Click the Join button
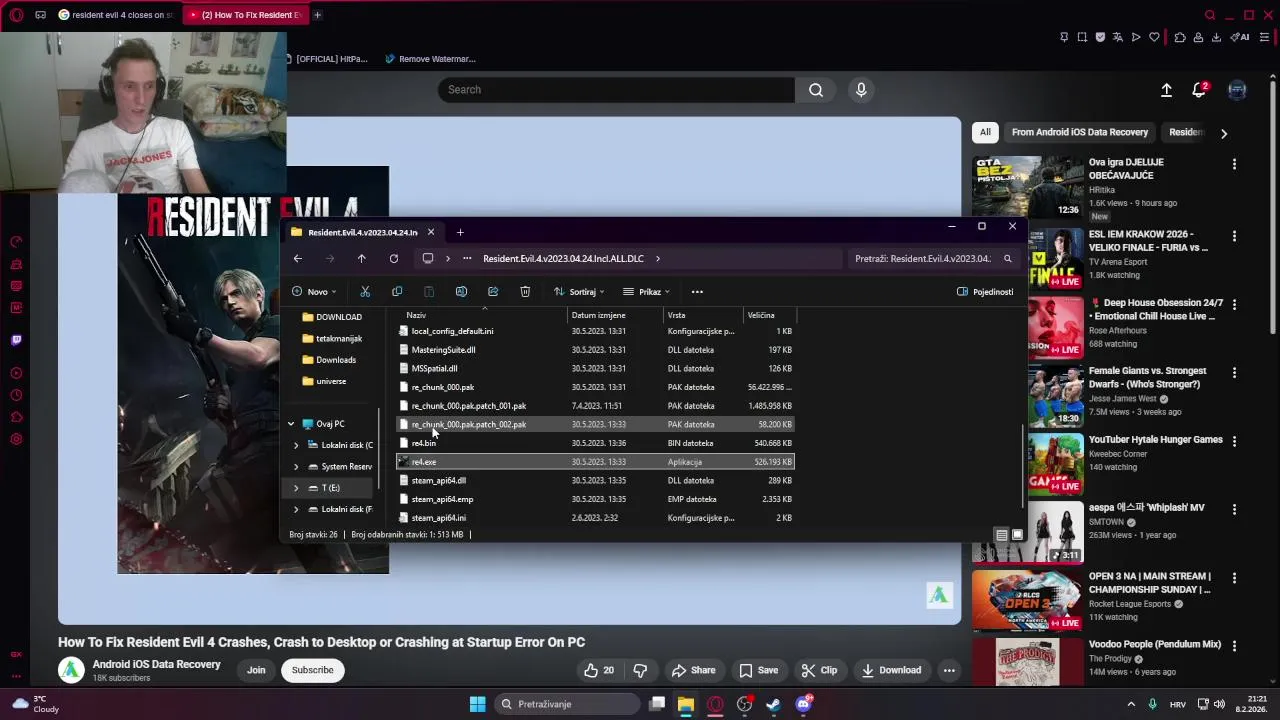 point(256,670)
